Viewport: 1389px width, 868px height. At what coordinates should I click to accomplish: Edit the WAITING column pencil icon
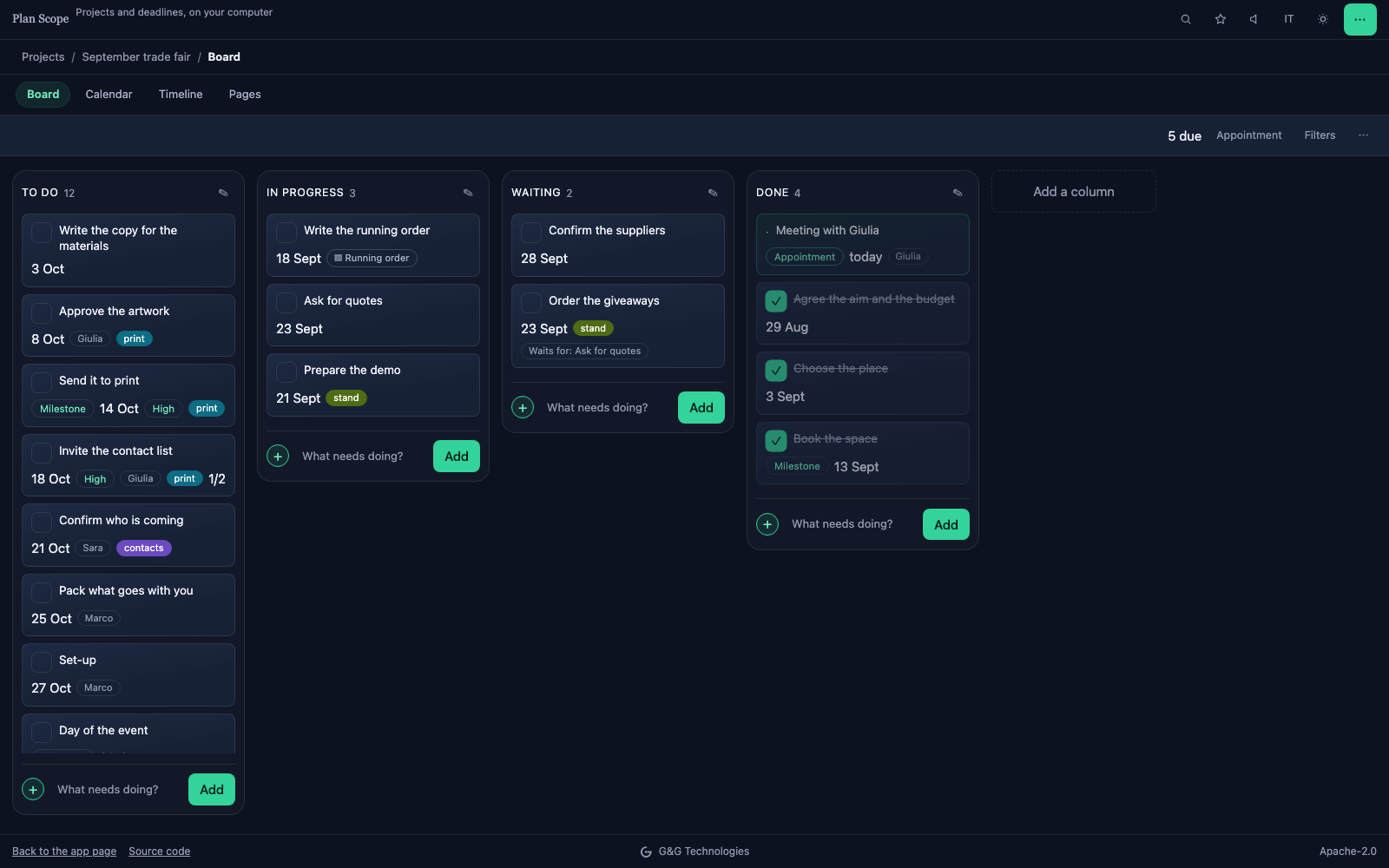pos(713,193)
